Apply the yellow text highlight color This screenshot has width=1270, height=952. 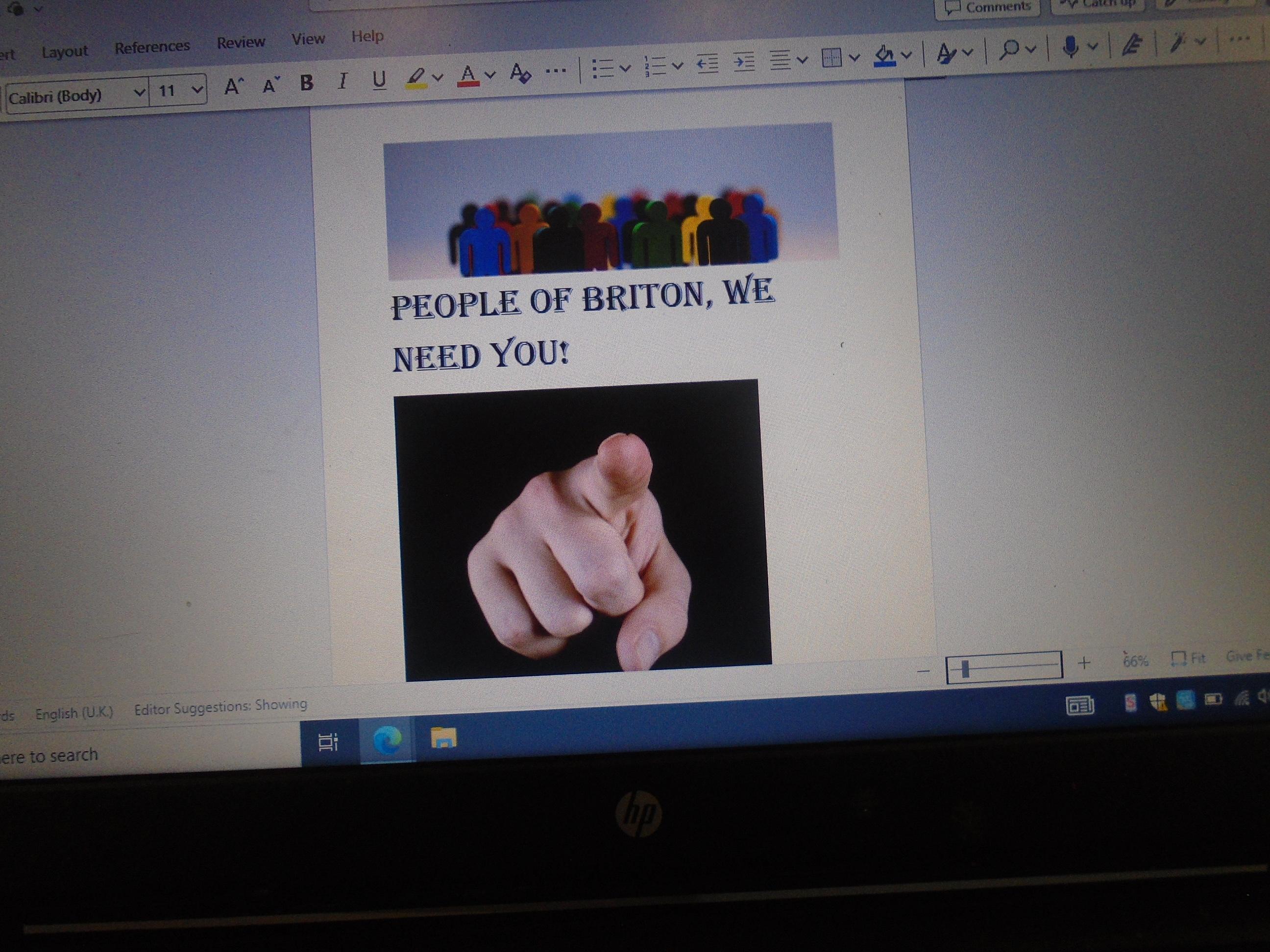(415, 77)
